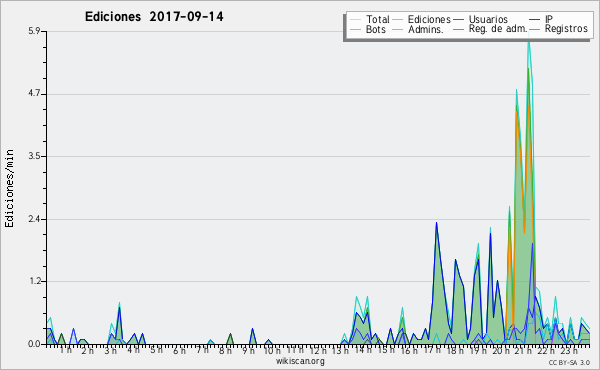Open the wikiscan.org link

(300, 361)
